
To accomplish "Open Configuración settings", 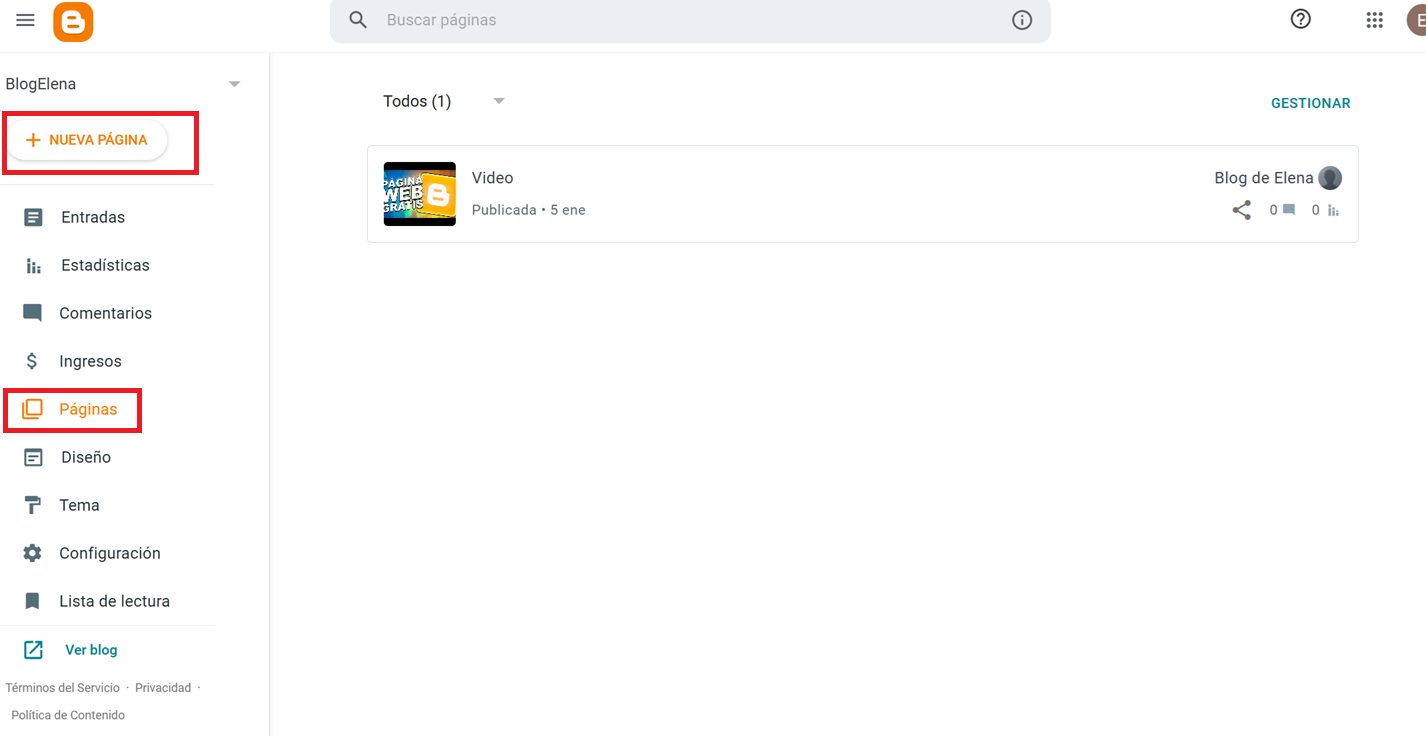I will click(109, 553).
